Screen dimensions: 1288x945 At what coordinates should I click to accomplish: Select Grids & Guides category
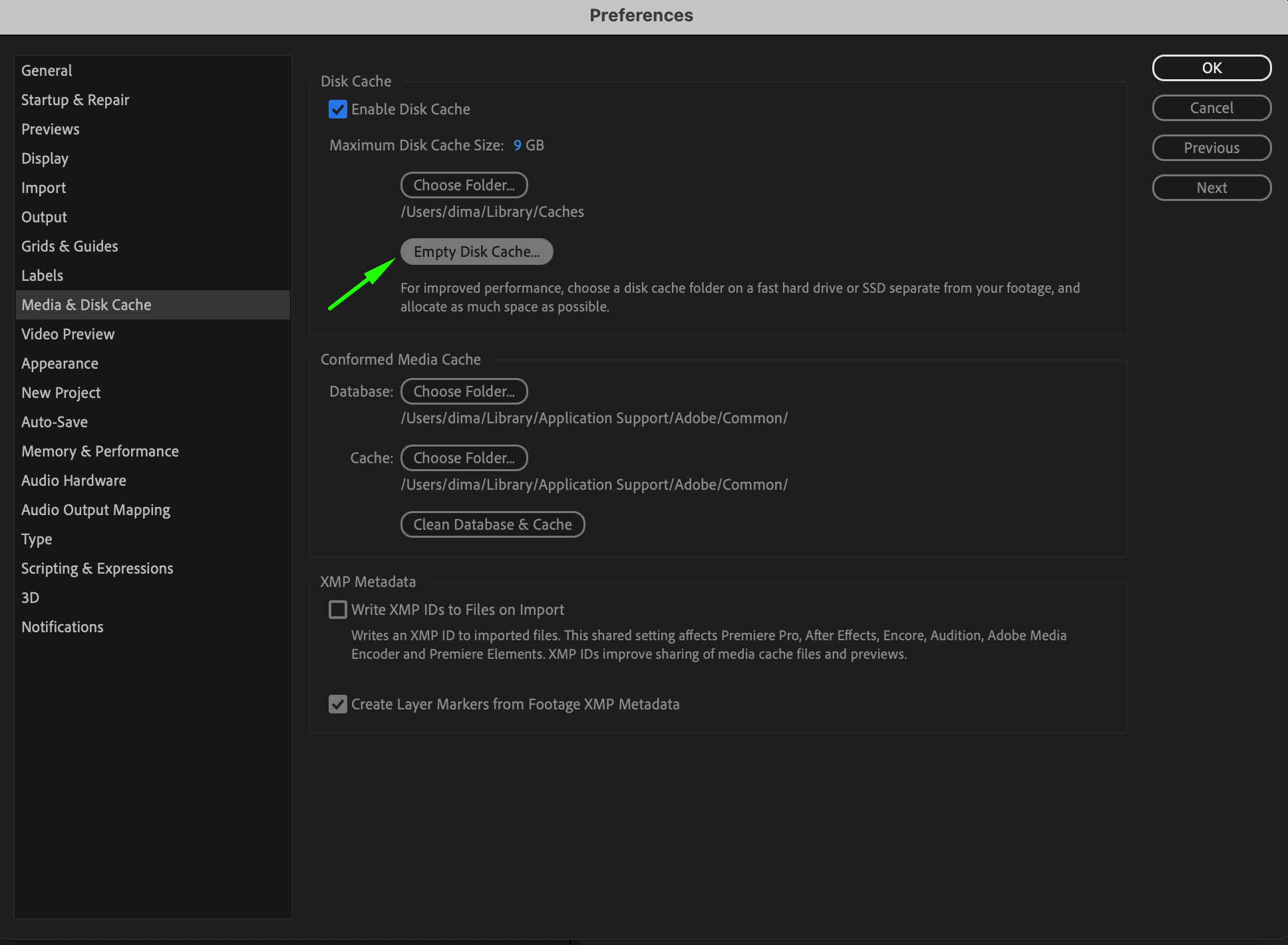pyautogui.click(x=70, y=246)
